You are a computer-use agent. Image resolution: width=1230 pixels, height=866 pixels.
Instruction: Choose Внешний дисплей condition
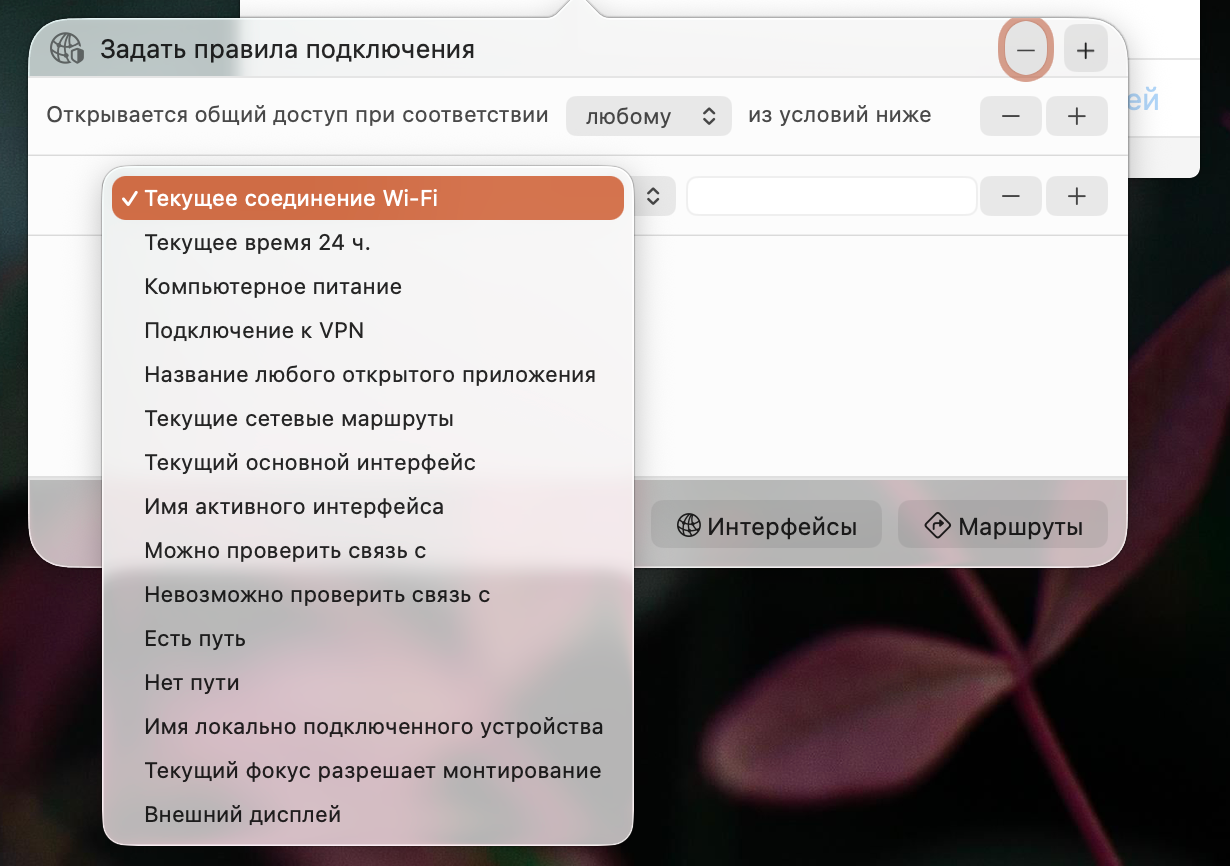pos(242,814)
